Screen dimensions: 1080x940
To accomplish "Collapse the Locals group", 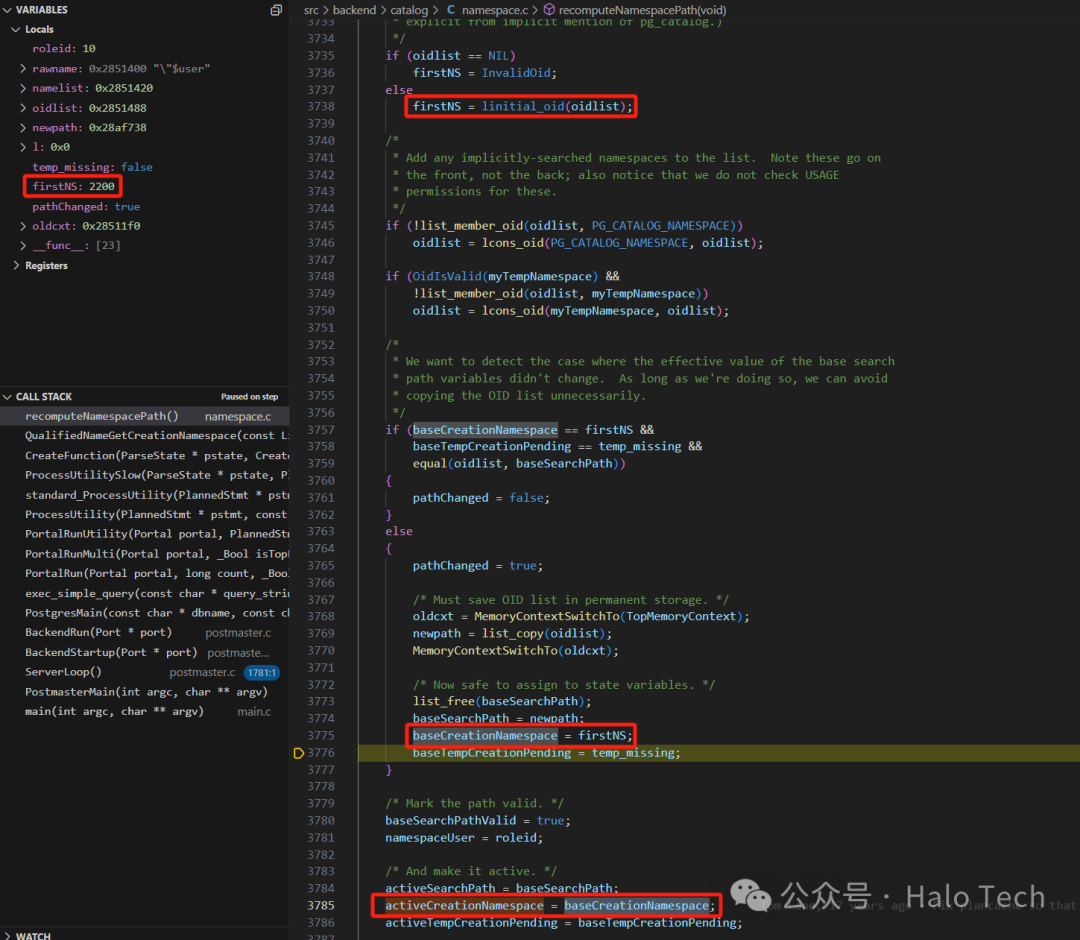I will click(16, 30).
